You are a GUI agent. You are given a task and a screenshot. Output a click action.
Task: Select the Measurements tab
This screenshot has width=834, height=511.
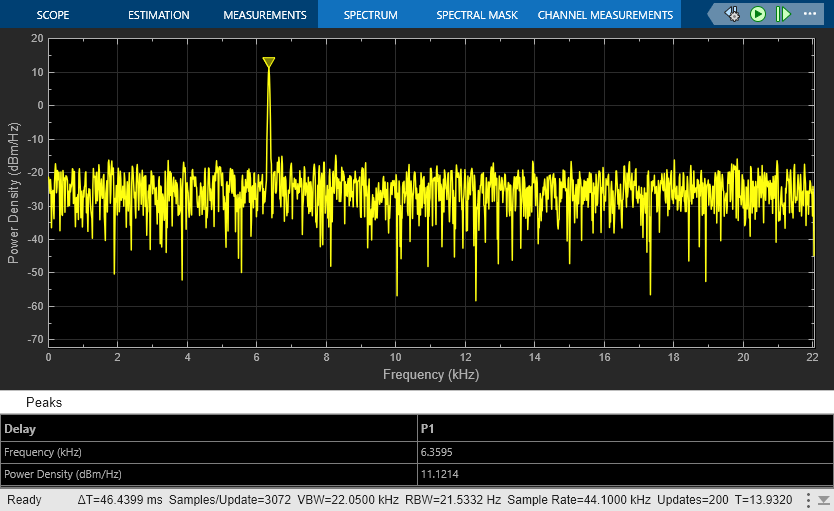(264, 15)
